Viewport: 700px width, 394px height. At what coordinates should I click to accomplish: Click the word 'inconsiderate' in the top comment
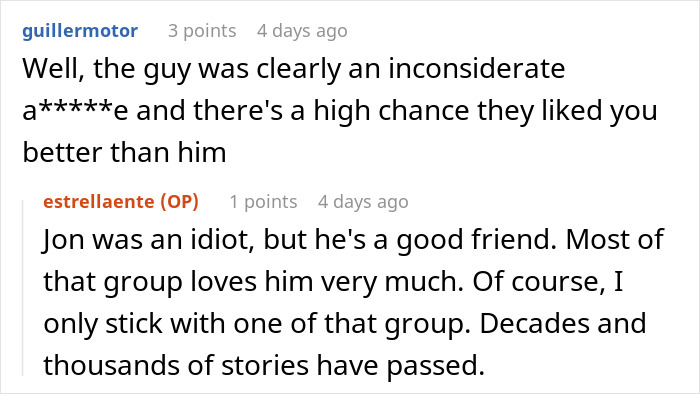[476, 69]
